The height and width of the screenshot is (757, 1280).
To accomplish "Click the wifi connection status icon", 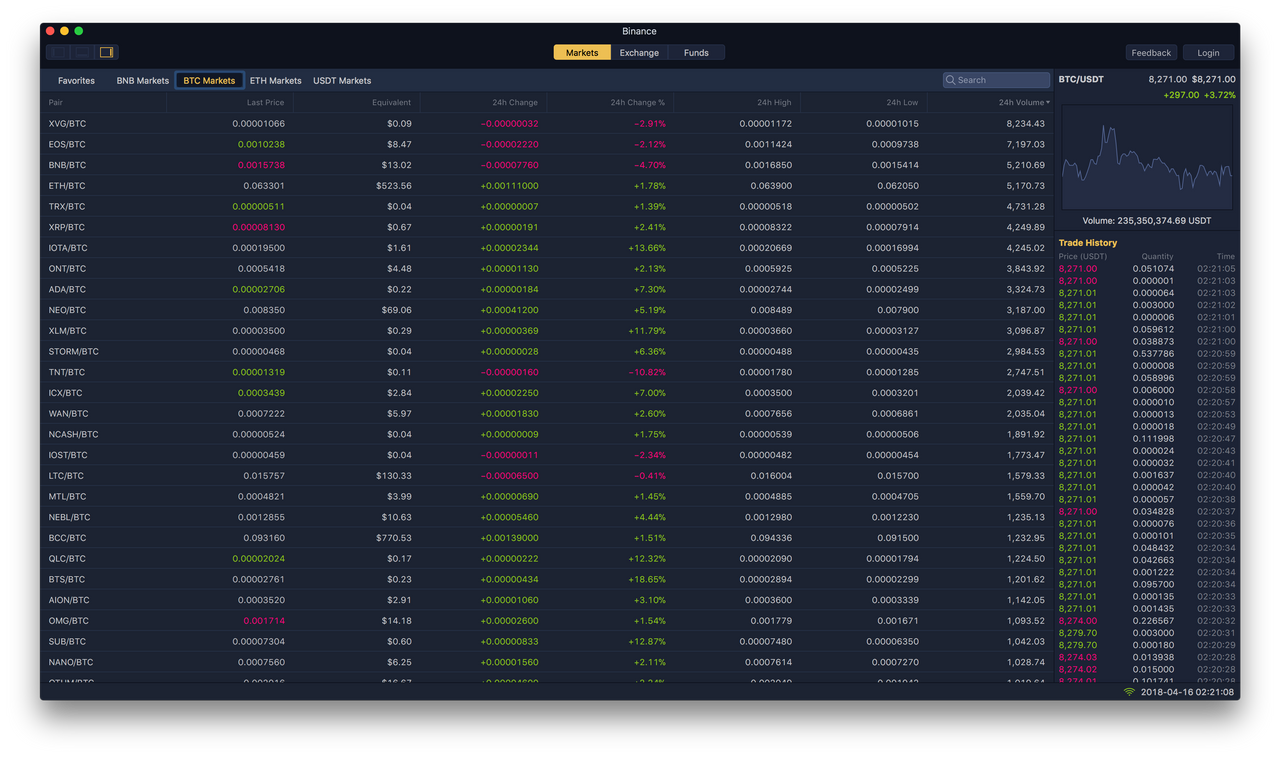I will point(1129,692).
